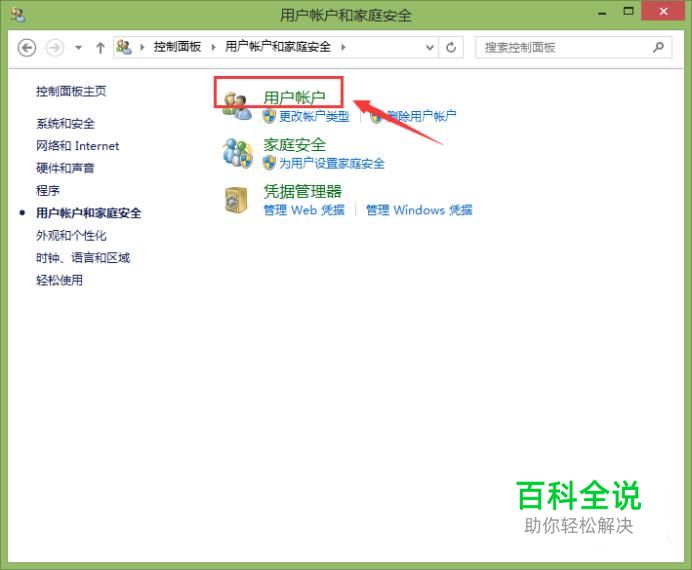The height and width of the screenshot is (570, 692).
Task: Refresh the control panel view
Action: tap(451, 47)
